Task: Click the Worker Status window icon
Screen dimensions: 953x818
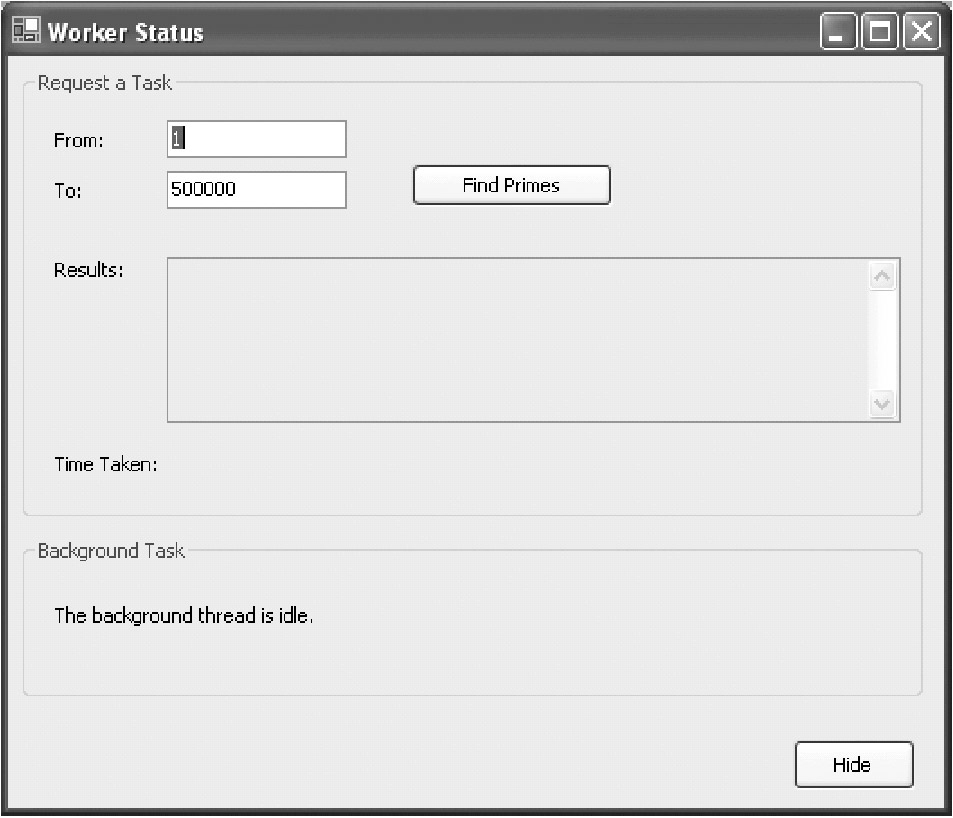Action: 26,31
